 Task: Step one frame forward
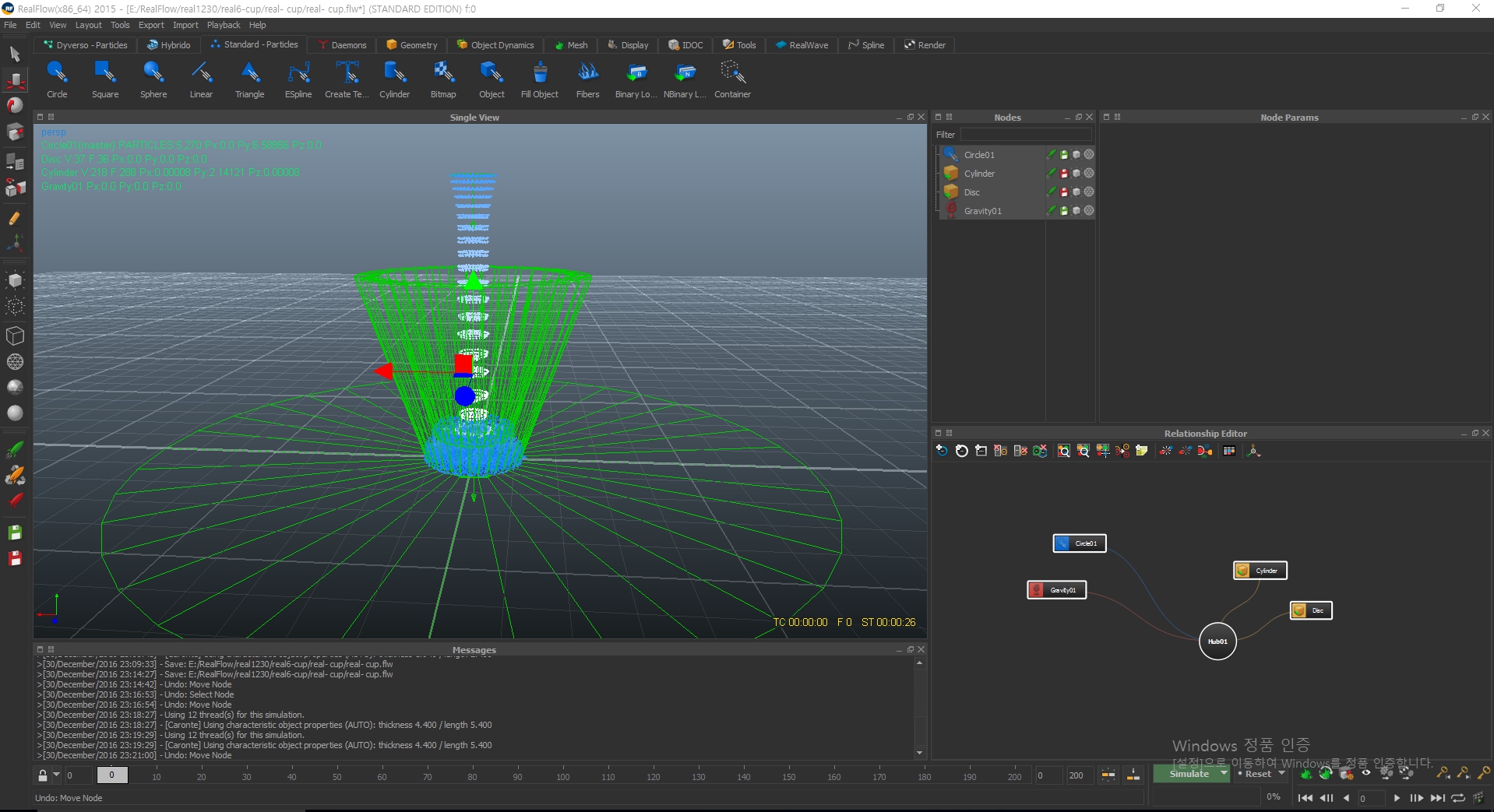coord(1417,798)
